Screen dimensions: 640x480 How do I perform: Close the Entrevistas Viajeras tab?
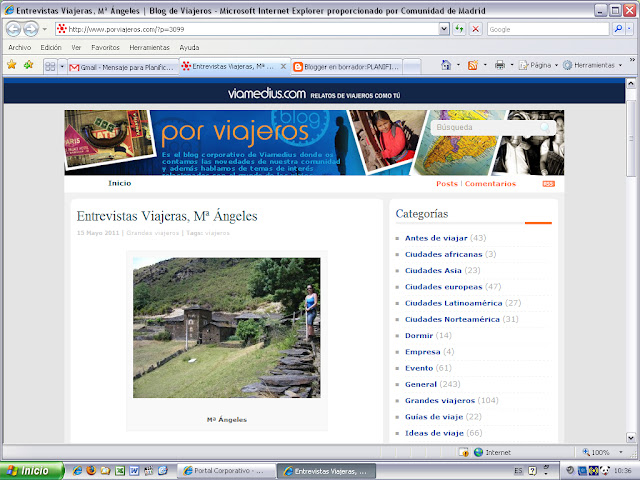point(283,66)
